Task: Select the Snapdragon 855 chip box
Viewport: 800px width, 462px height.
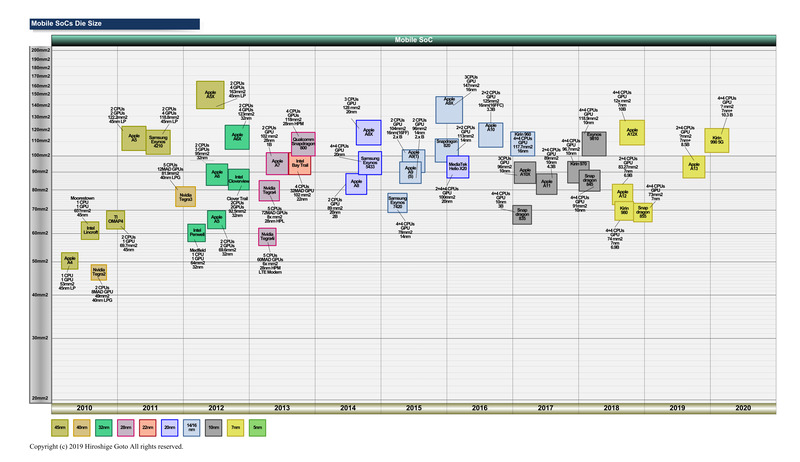Action: 643,212
